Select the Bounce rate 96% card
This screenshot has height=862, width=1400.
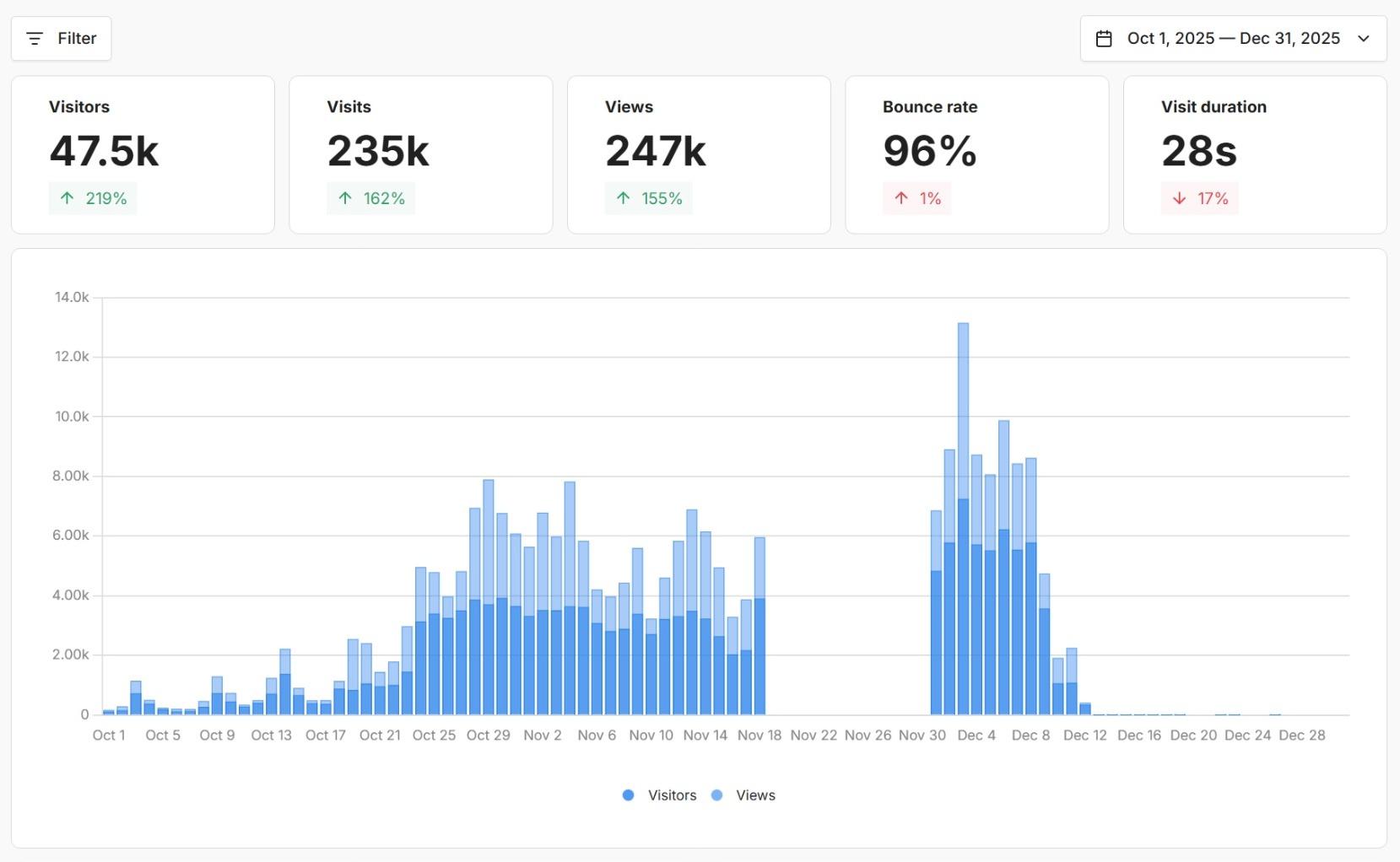(x=976, y=154)
